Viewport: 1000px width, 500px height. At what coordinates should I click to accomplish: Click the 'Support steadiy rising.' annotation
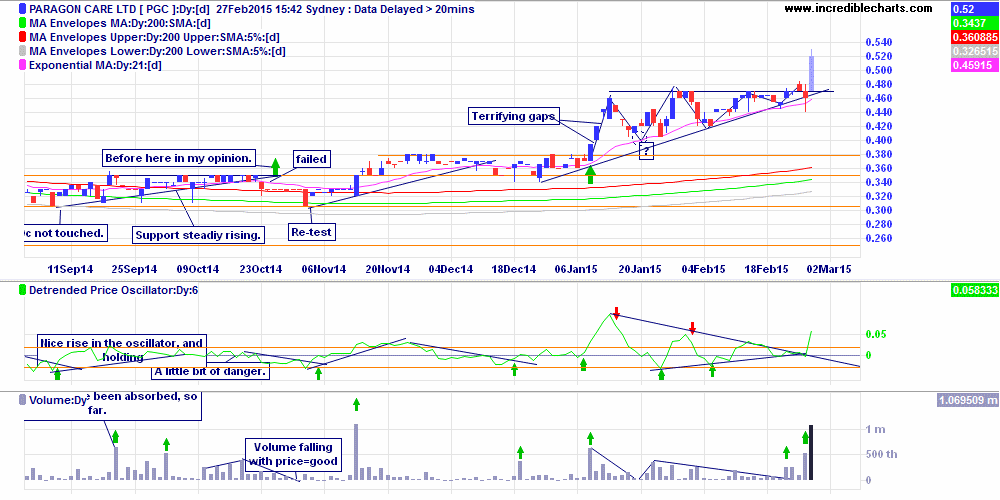[198, 235]
